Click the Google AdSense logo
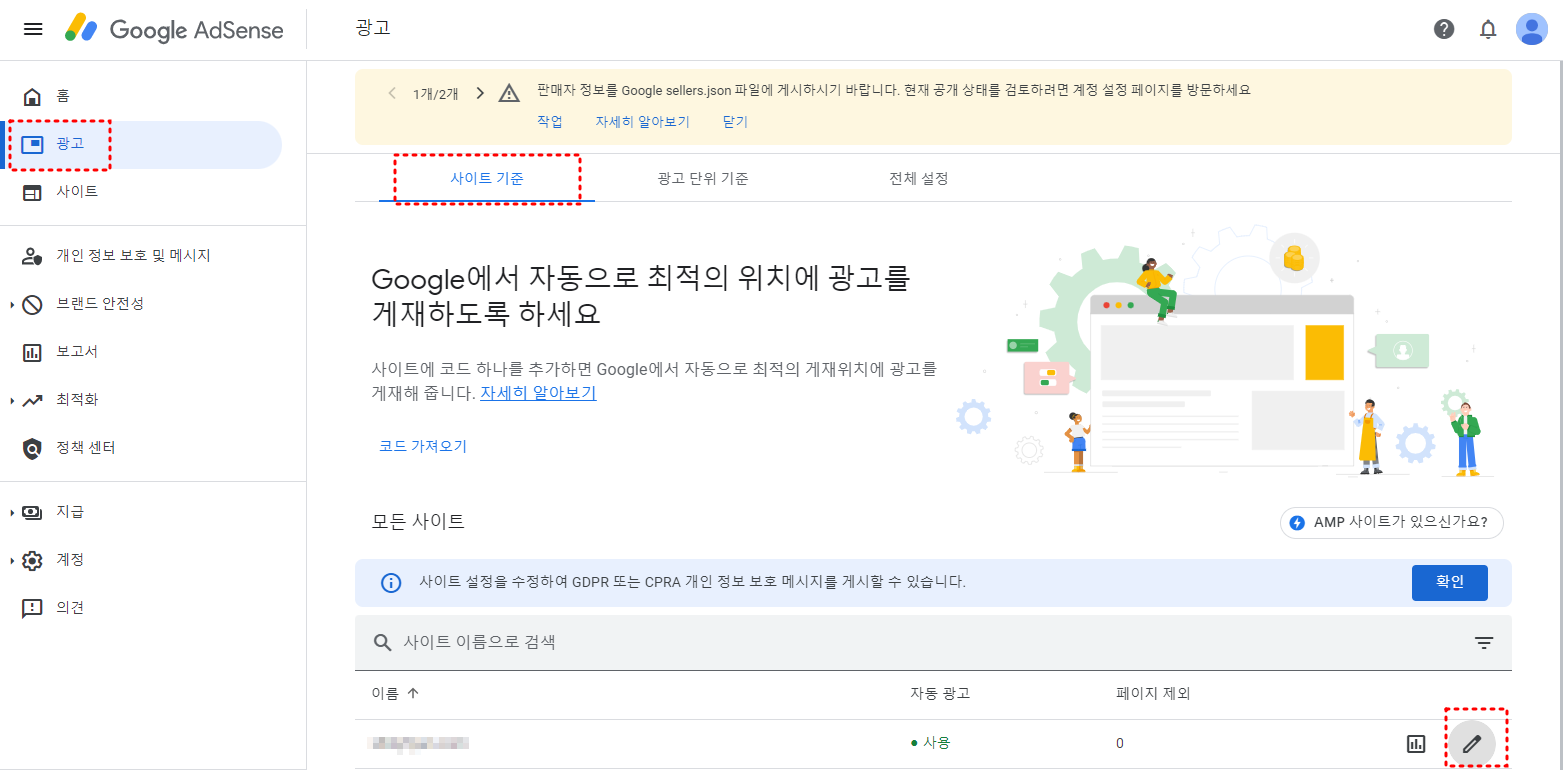The height and width of the screenshot is (770, 1563). point(174,29)
